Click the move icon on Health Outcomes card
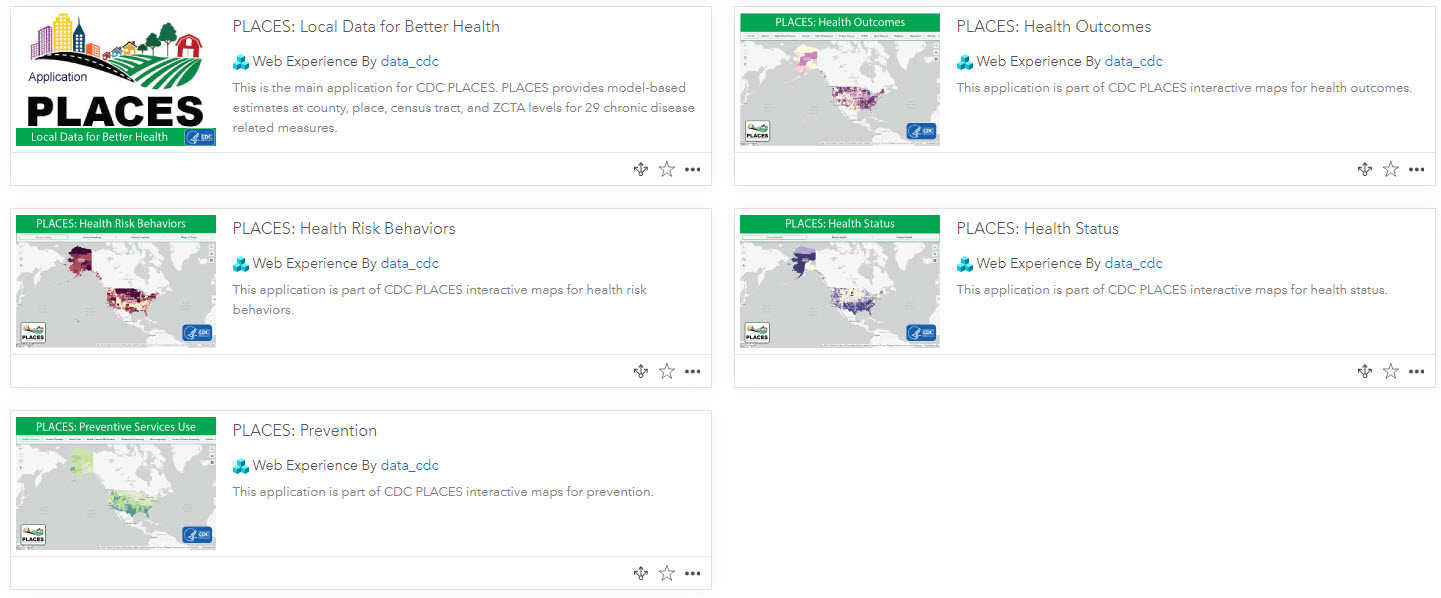Viewport: 1441px width, 598px height. click(x=1365, y=169)
